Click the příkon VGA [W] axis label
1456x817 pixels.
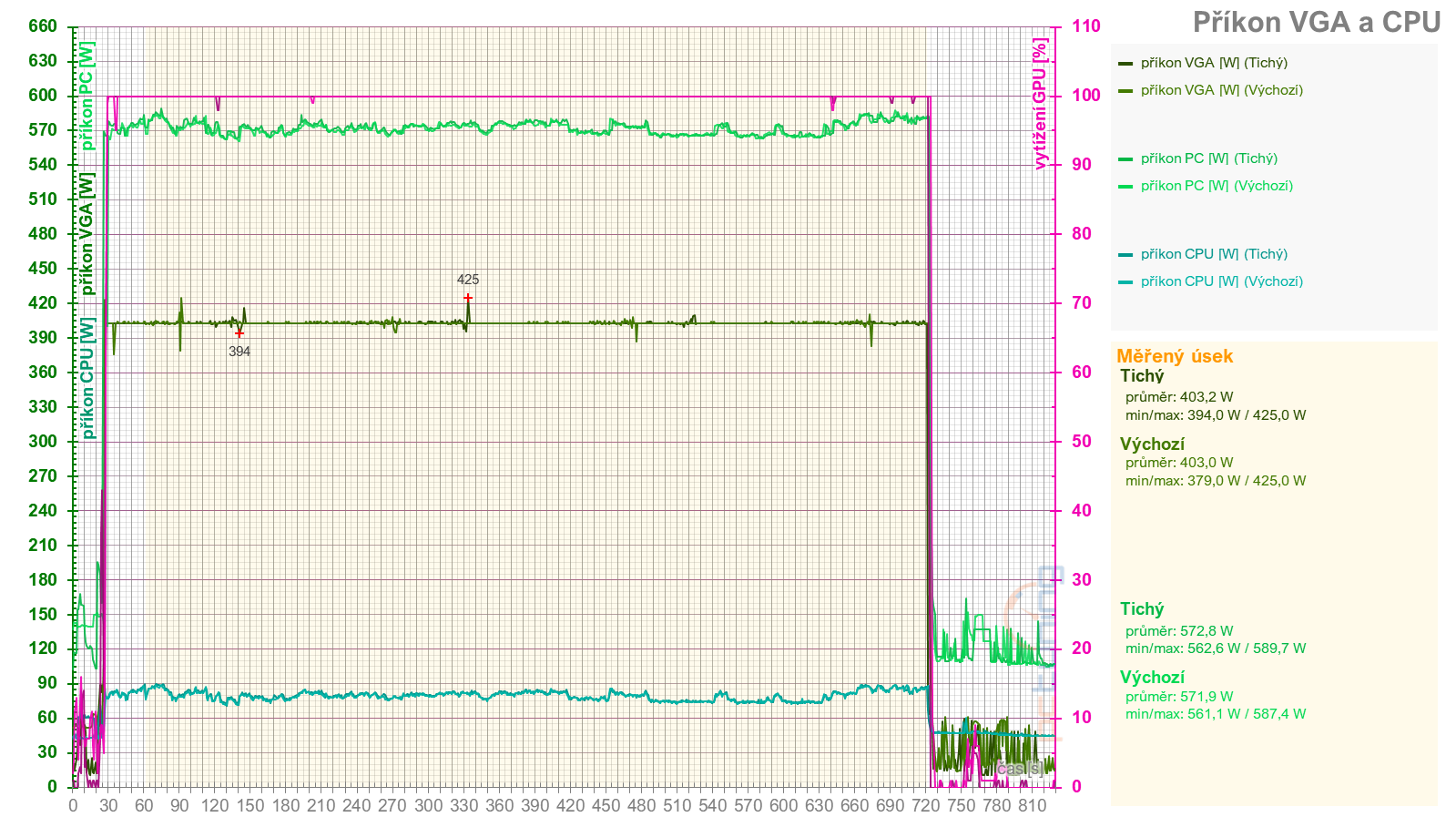click(87, 234)
